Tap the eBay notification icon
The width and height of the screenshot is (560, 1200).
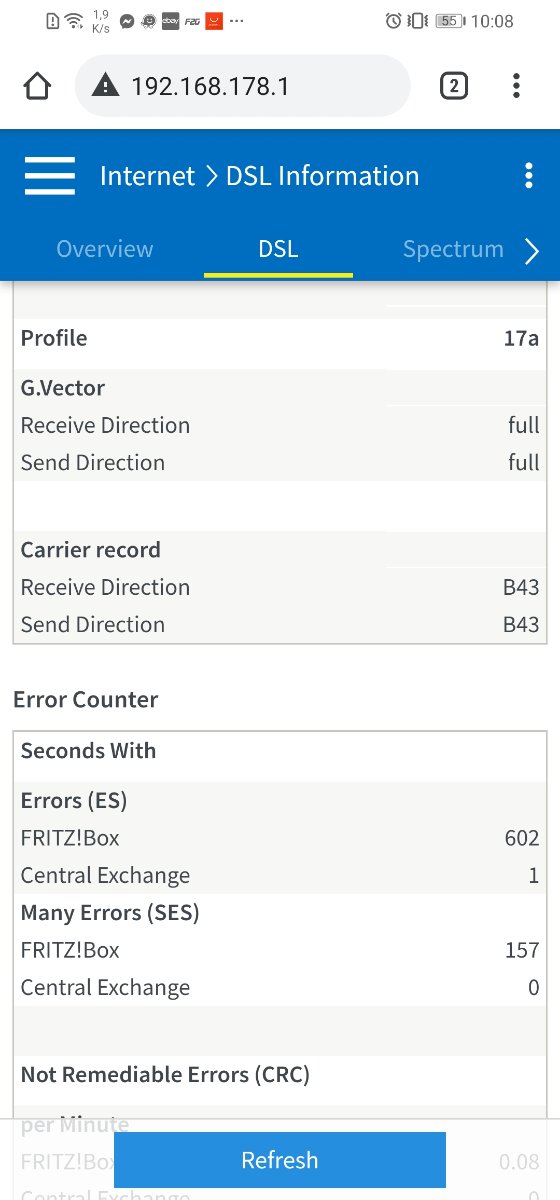click(x=170, y=21)
